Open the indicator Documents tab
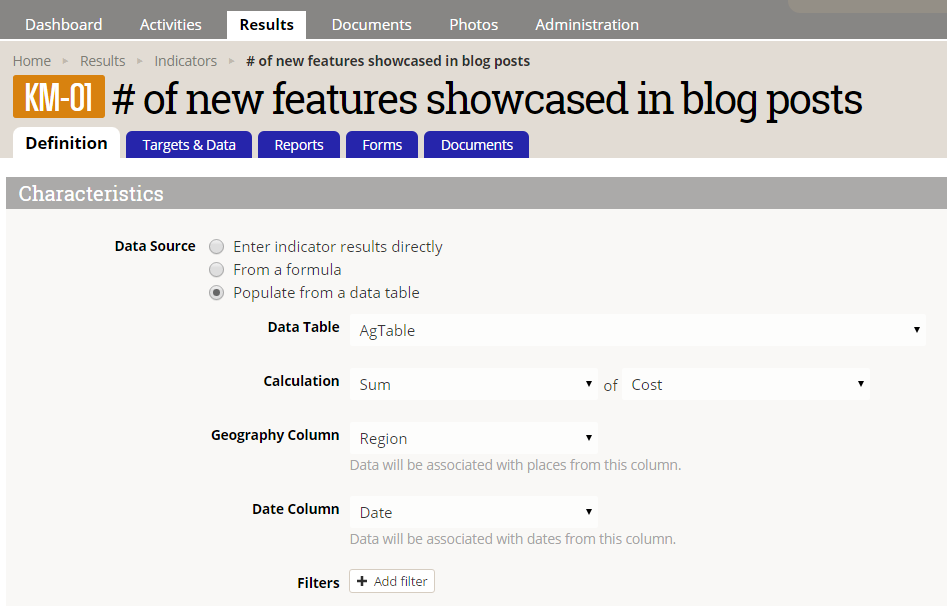947x606 pixels. [x=477, y=145]
